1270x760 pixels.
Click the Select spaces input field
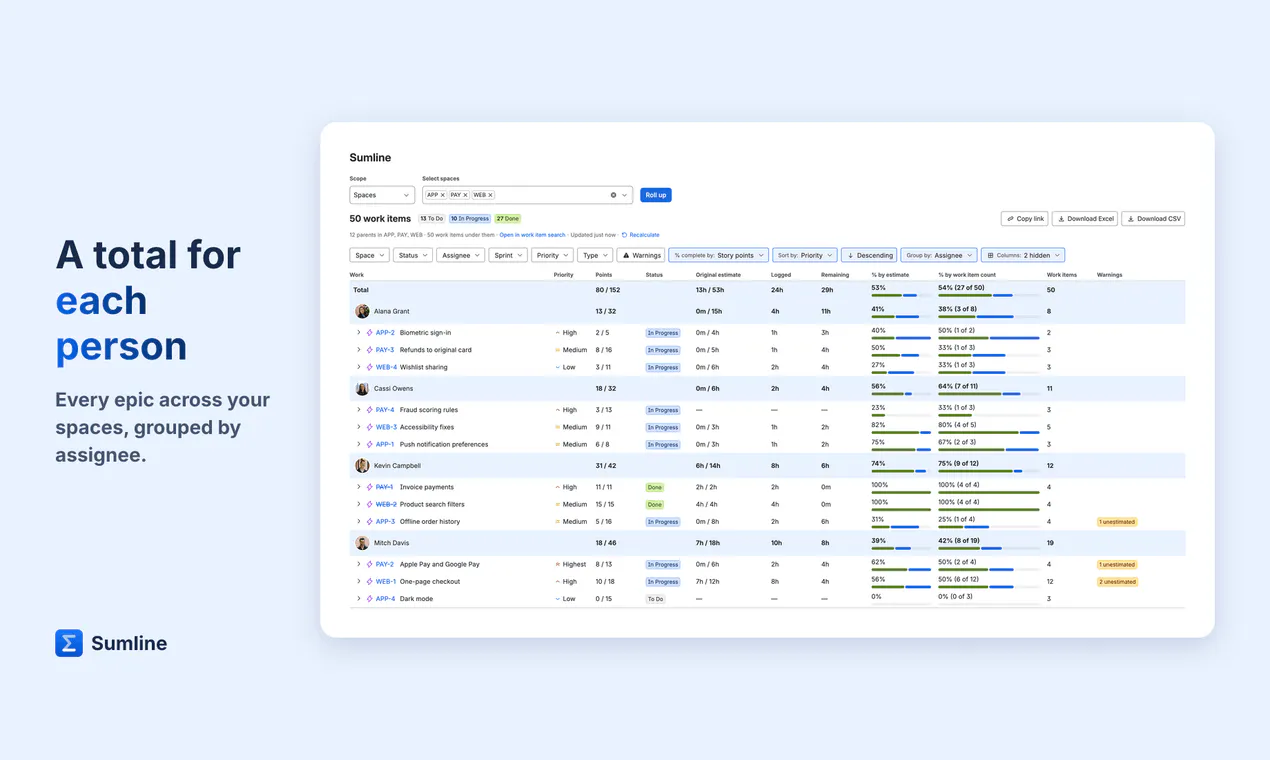pos(527,195)
